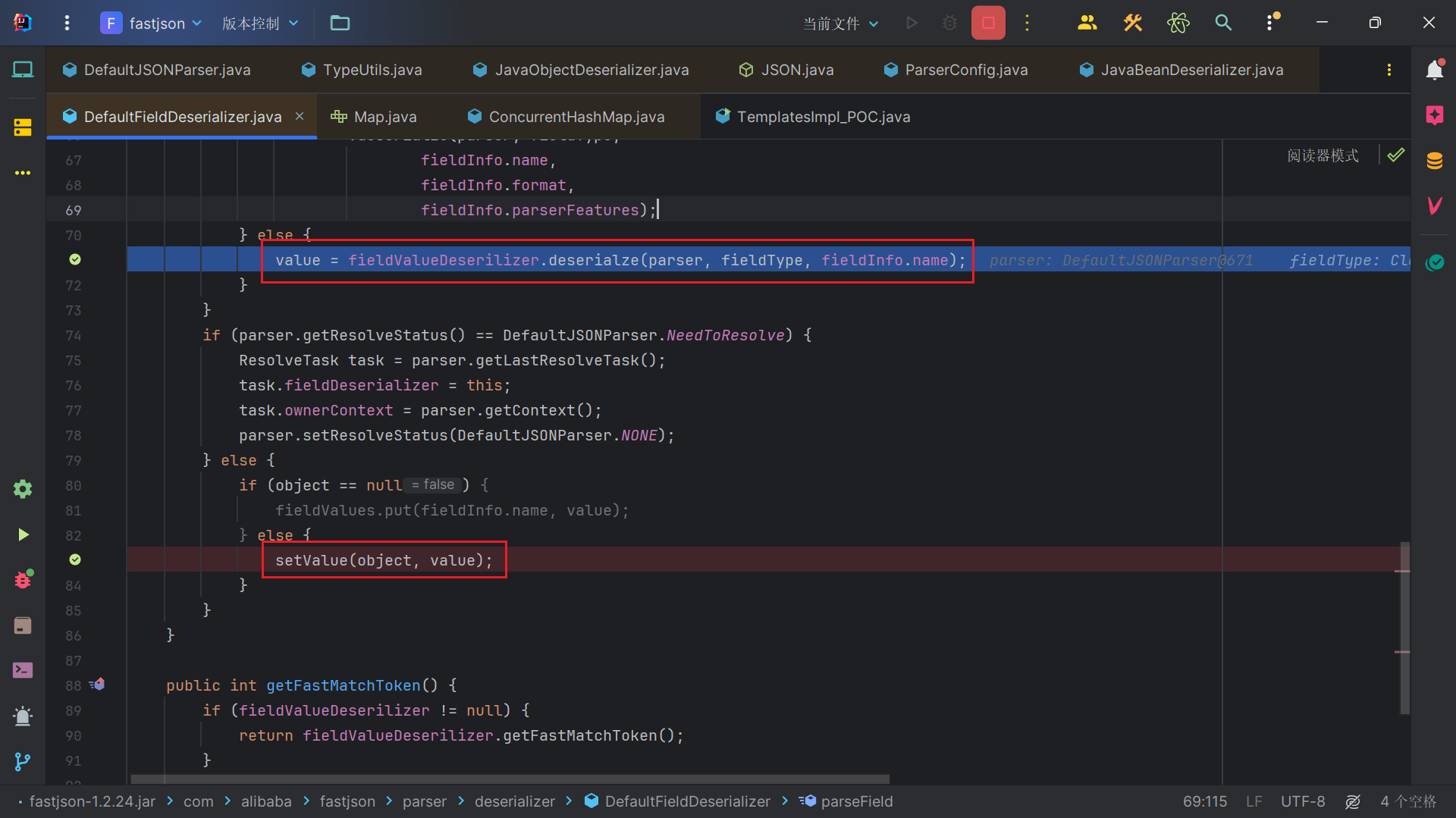Open the yellow Structure tool window icon
Viewport: 1456px width, 818px height.
[x=23, y=127]
